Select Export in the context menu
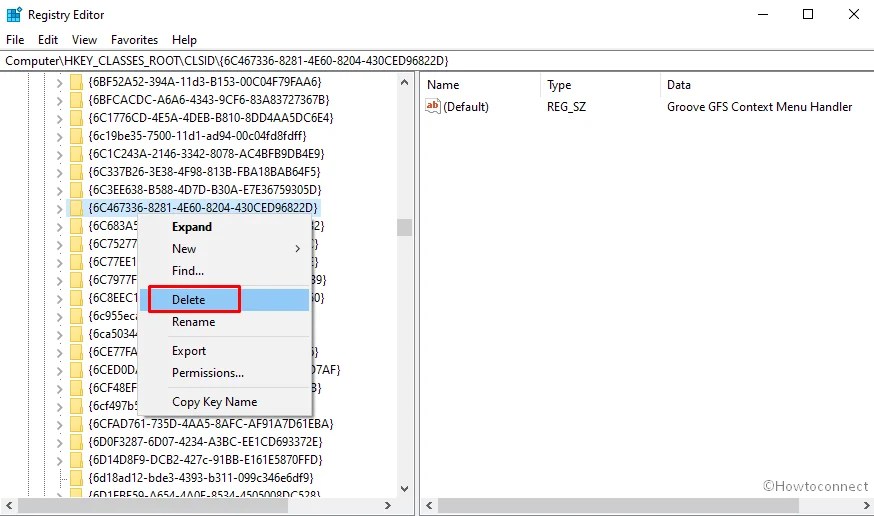874x516 pixels. (x=189, y=351)
